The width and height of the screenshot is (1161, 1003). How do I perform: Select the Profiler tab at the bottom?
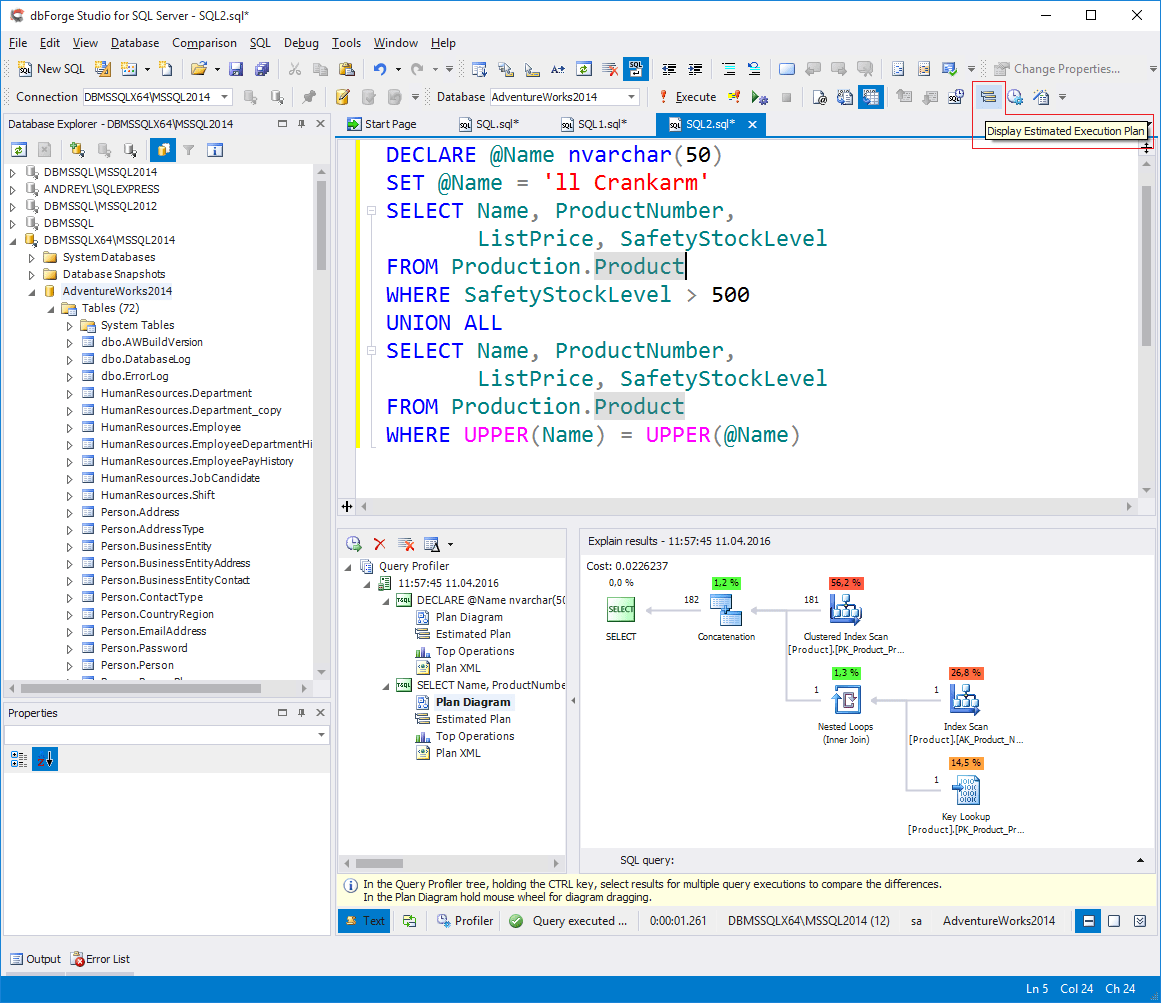(x=464, y=920)
